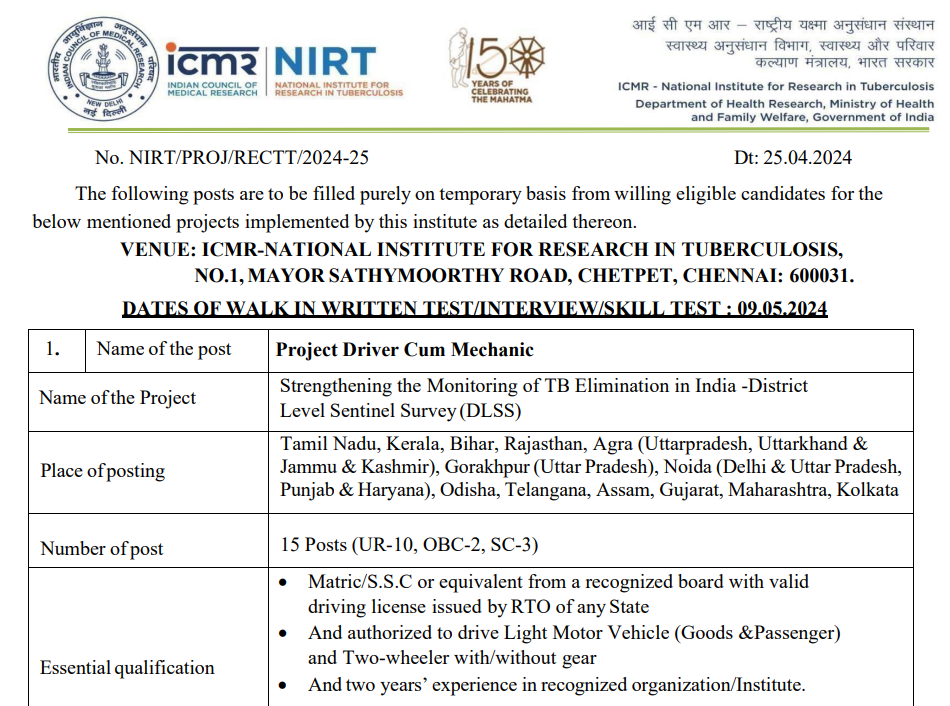
Task: Click the serial number 1. cell
Action: 57,350
